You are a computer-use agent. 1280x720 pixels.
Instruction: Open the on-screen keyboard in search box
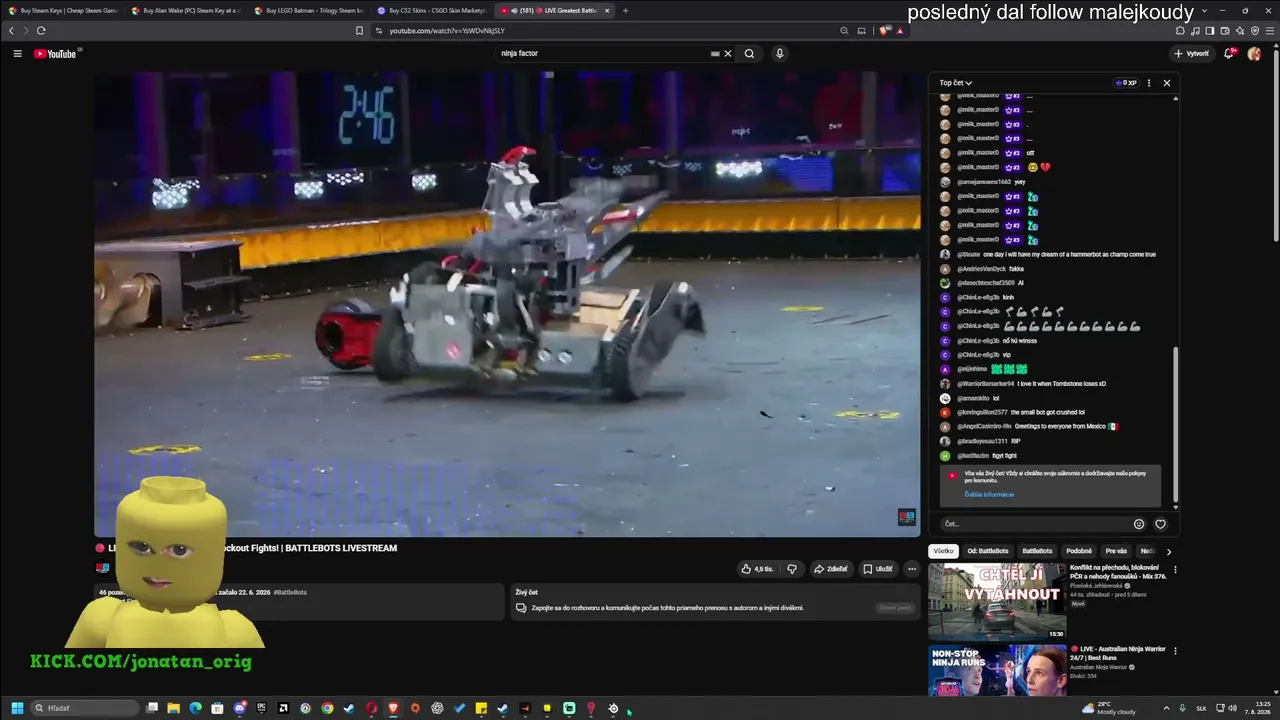pos(715,54)
